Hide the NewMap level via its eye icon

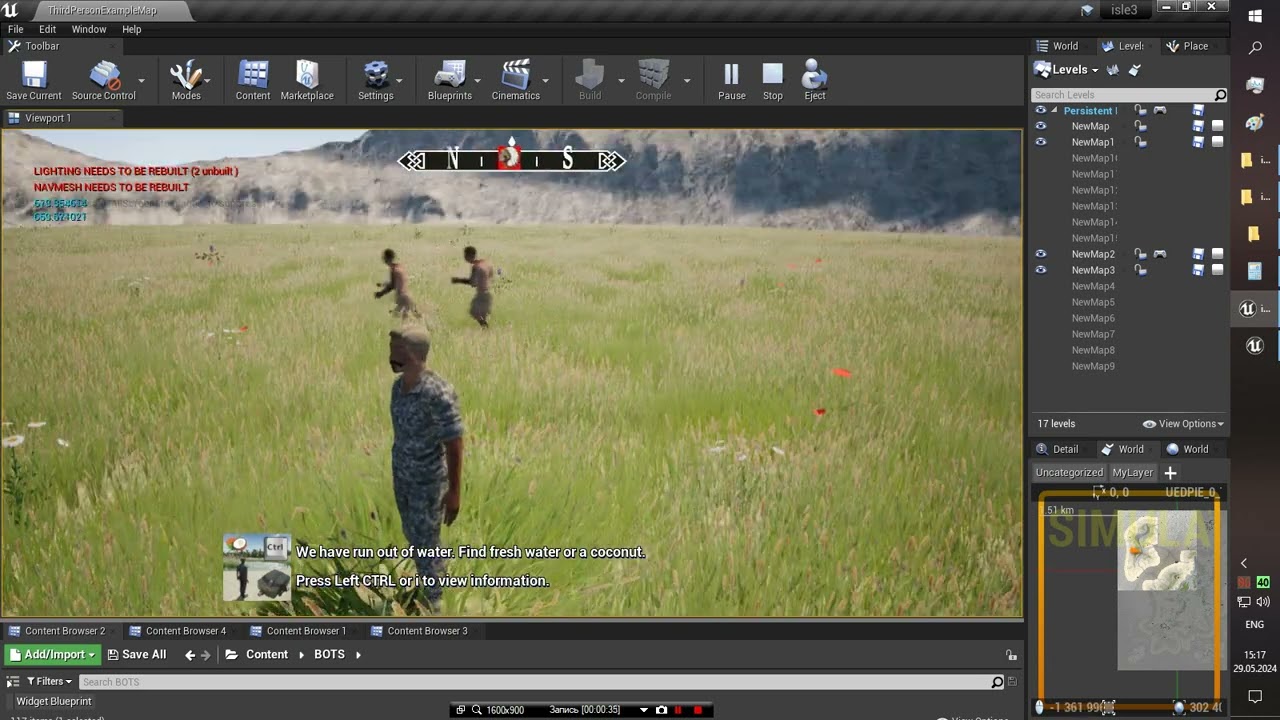point(1041,126)
